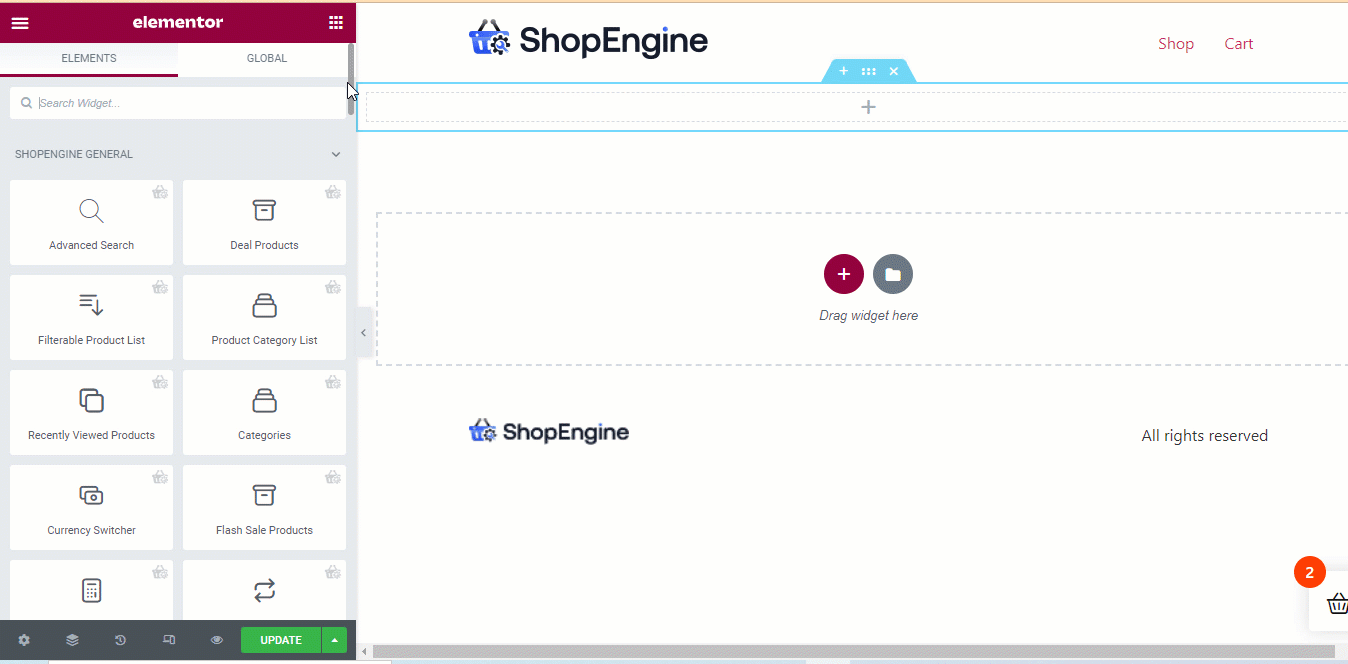Click the edit section dots handle
The image size is (1348, 664).
coord(869,71)
